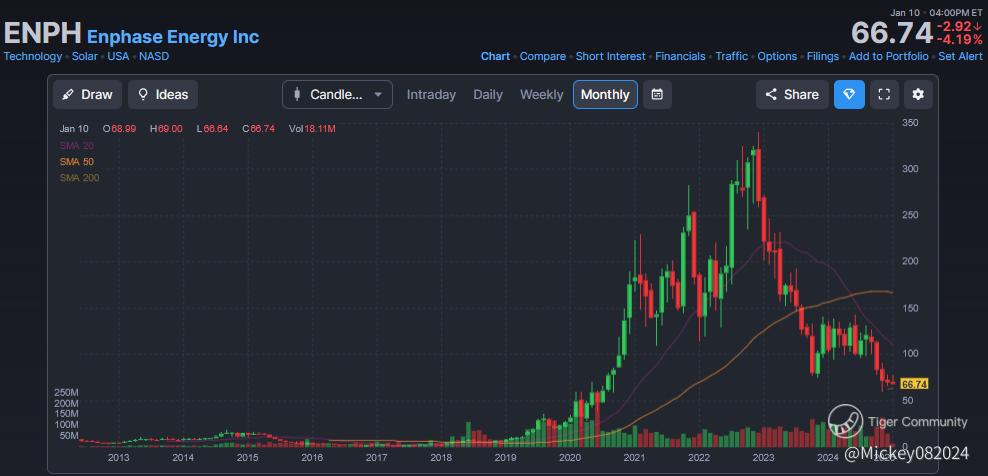988x476 pixels.
Task: Click Set Alert link
Action: click(x=960, y=56)
